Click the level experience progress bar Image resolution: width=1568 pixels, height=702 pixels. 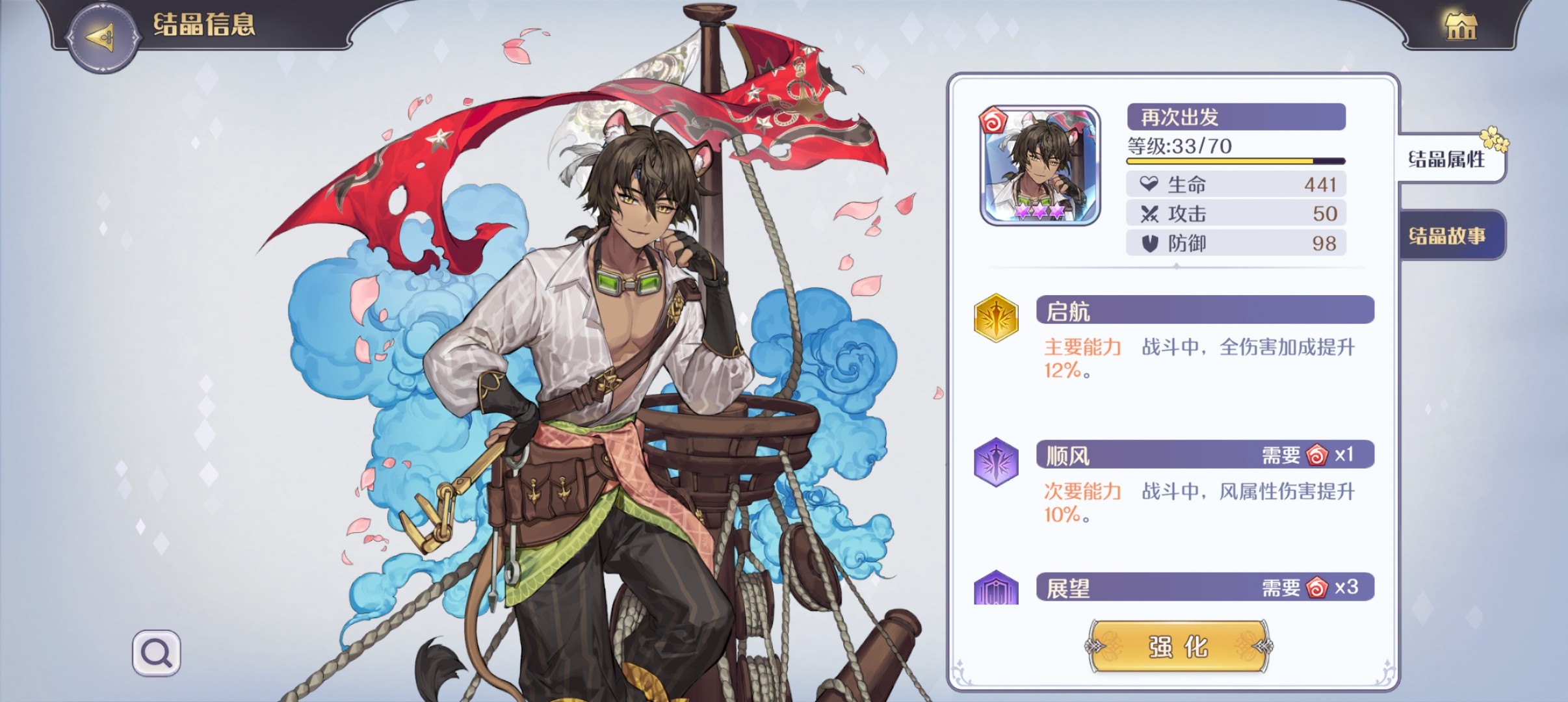click(x=1236, y=161)
